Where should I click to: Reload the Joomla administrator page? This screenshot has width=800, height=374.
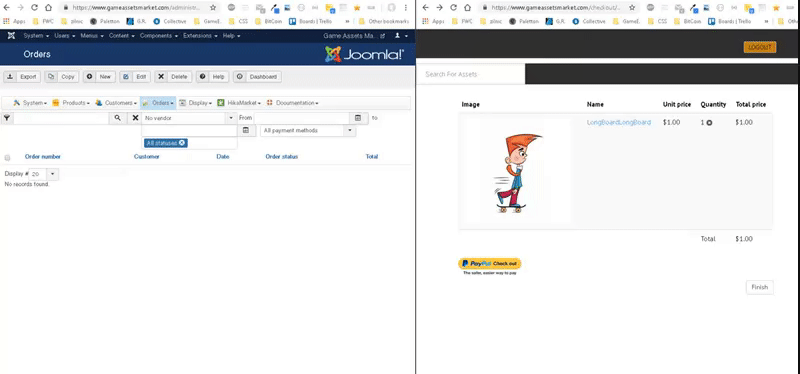[x=34, y=8]
